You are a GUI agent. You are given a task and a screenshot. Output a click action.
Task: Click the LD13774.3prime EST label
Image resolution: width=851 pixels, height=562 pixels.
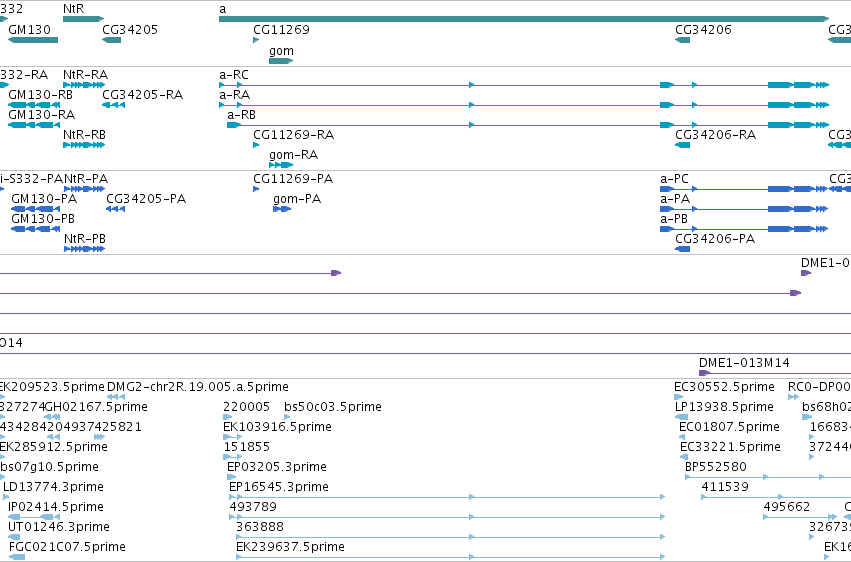pos(53,487)
